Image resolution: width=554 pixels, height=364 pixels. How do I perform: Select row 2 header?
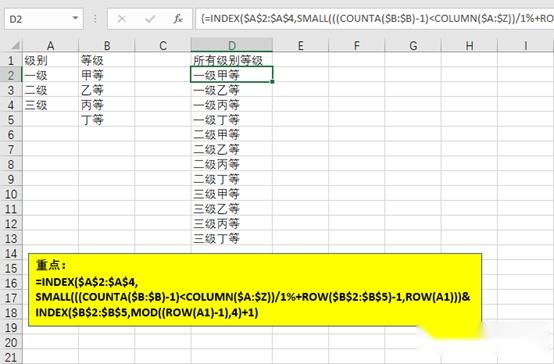click(x=11, y=75)
